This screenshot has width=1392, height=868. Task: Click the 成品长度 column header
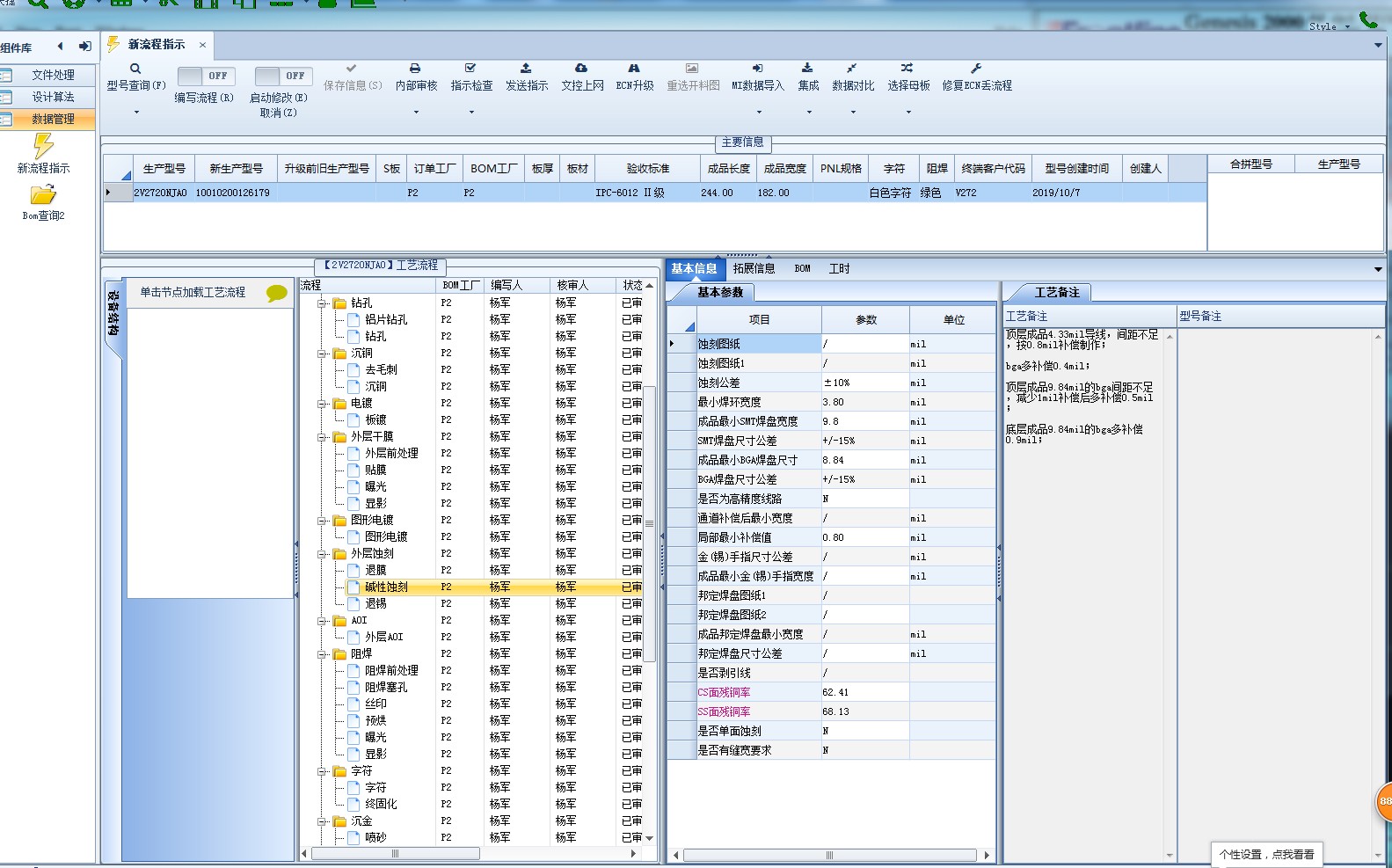click(x=729, y=168)
